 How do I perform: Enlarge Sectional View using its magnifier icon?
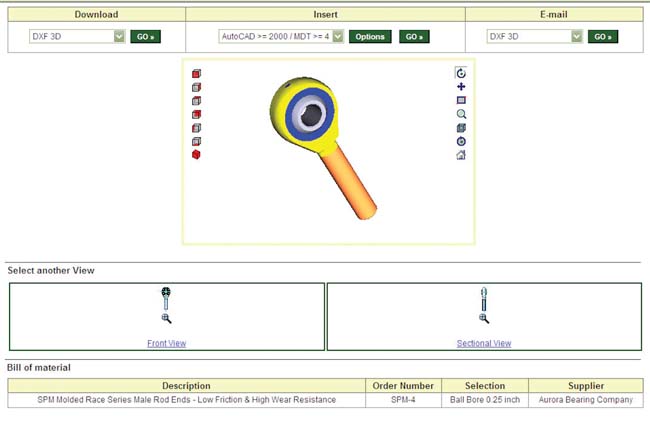click(x=484, y=318)
